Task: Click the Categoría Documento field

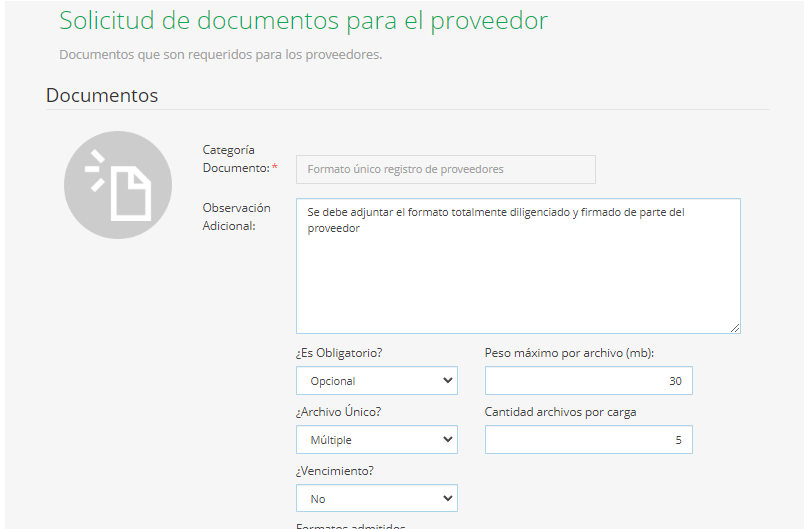Action: 445,169
